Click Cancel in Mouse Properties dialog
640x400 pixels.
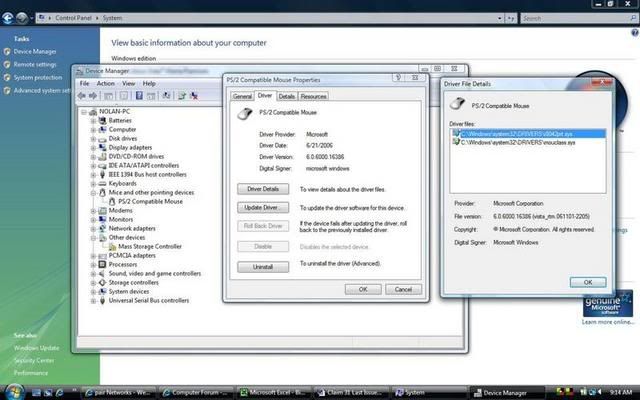(403, 289)
